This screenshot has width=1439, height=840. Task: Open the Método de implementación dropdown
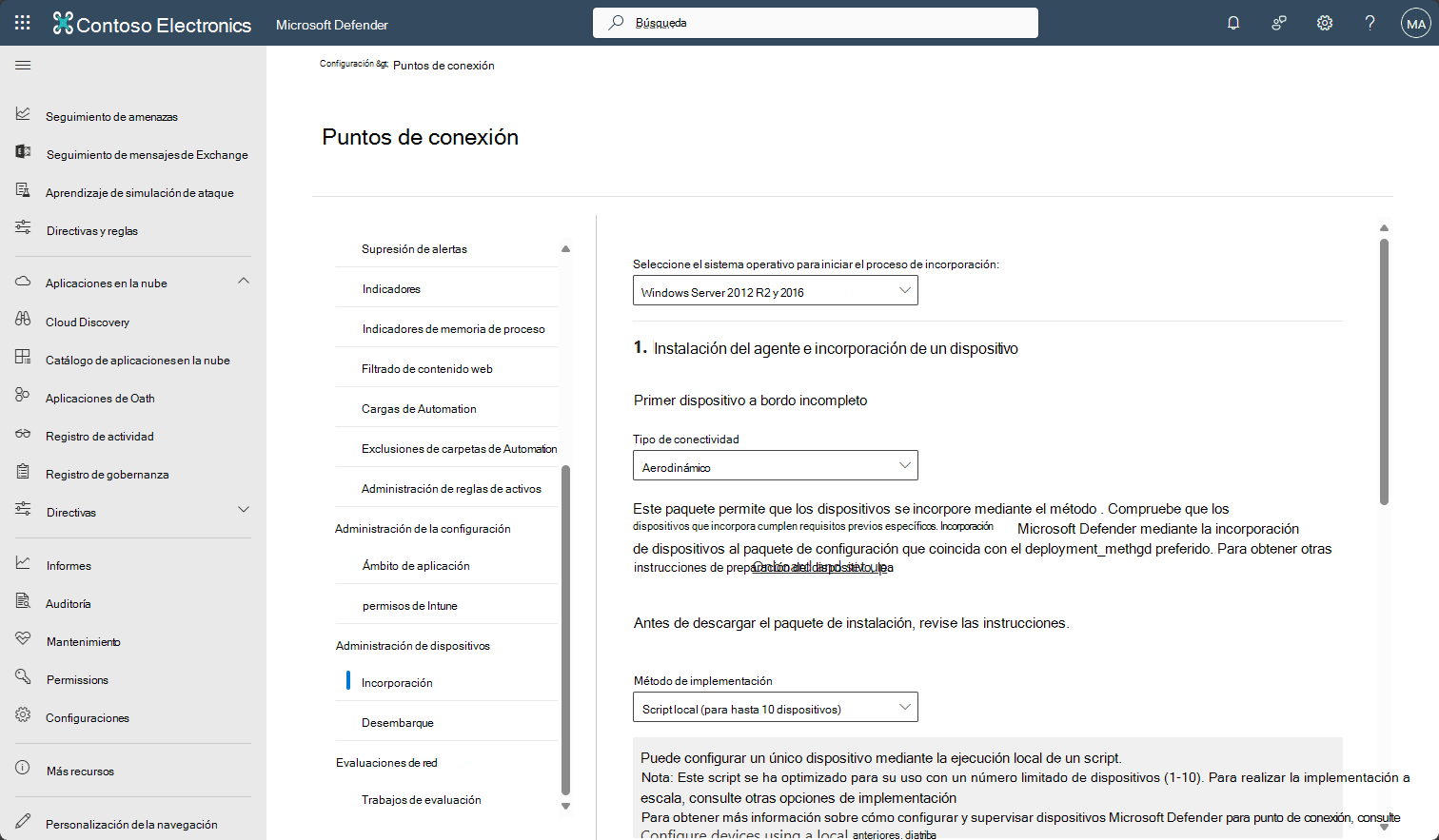[x=775, y=707]
